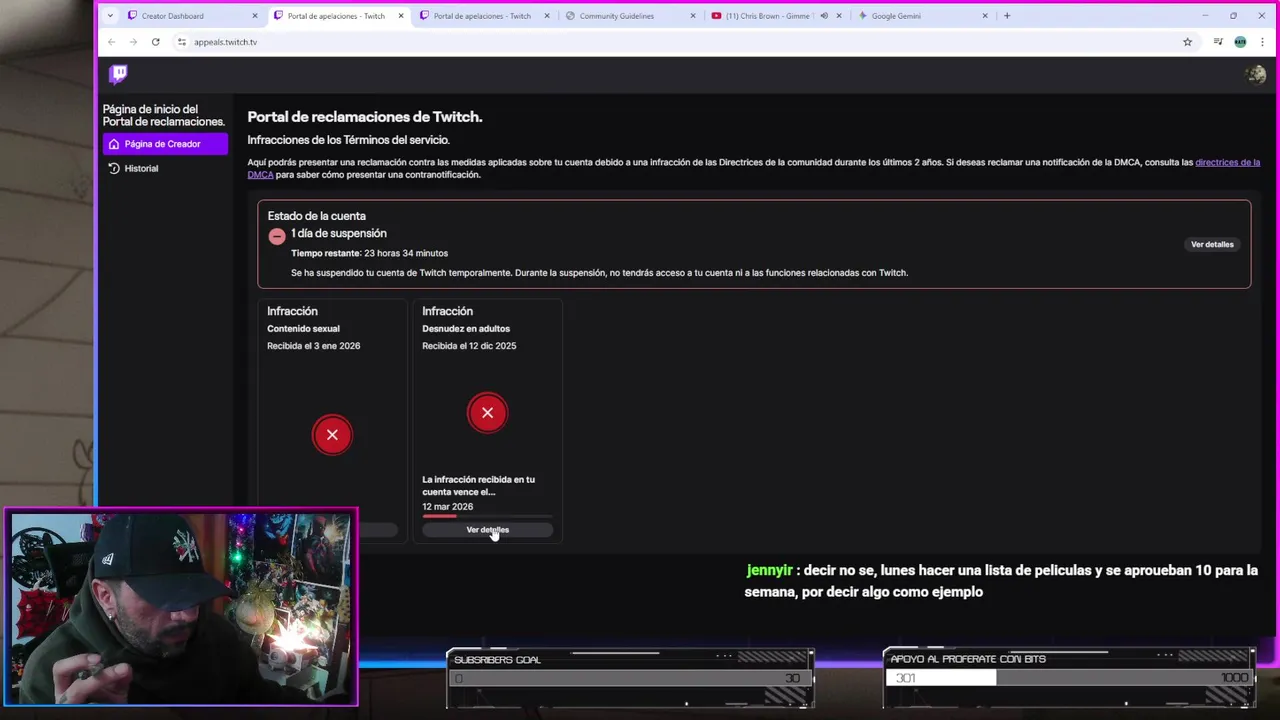Open a new browser tab
This screenshot has width=1280, height=720.
pos(1007,16)
